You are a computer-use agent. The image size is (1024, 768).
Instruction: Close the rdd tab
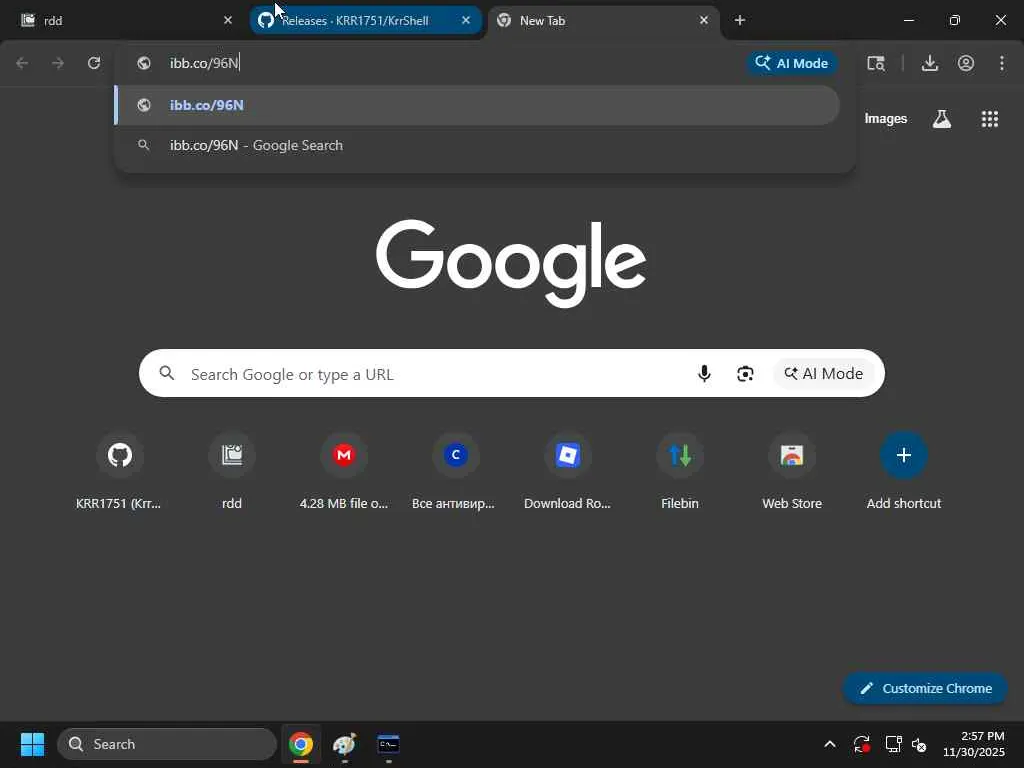point(228,20)
